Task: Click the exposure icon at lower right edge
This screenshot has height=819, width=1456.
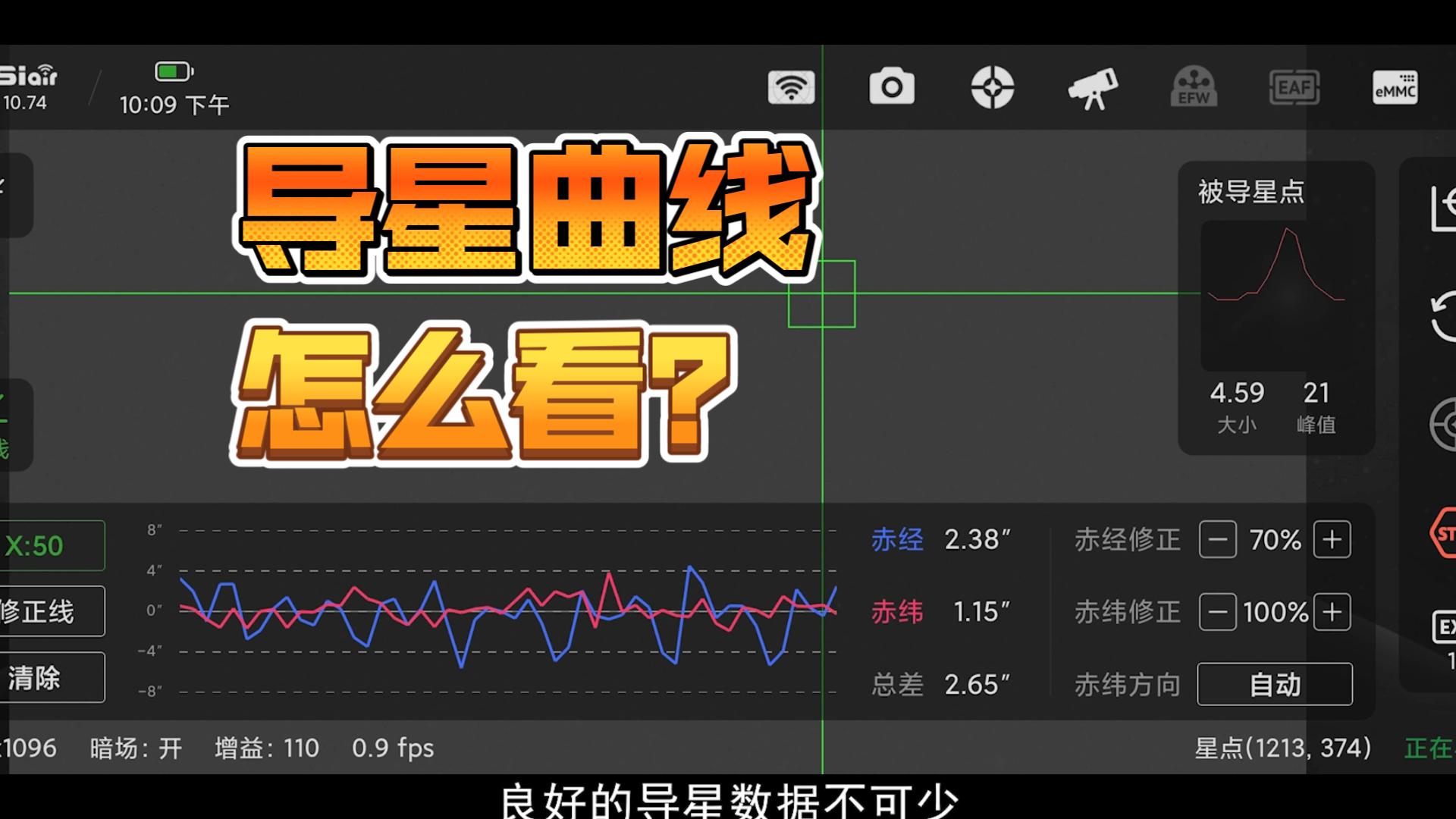Action: (x=1444, y=627)
